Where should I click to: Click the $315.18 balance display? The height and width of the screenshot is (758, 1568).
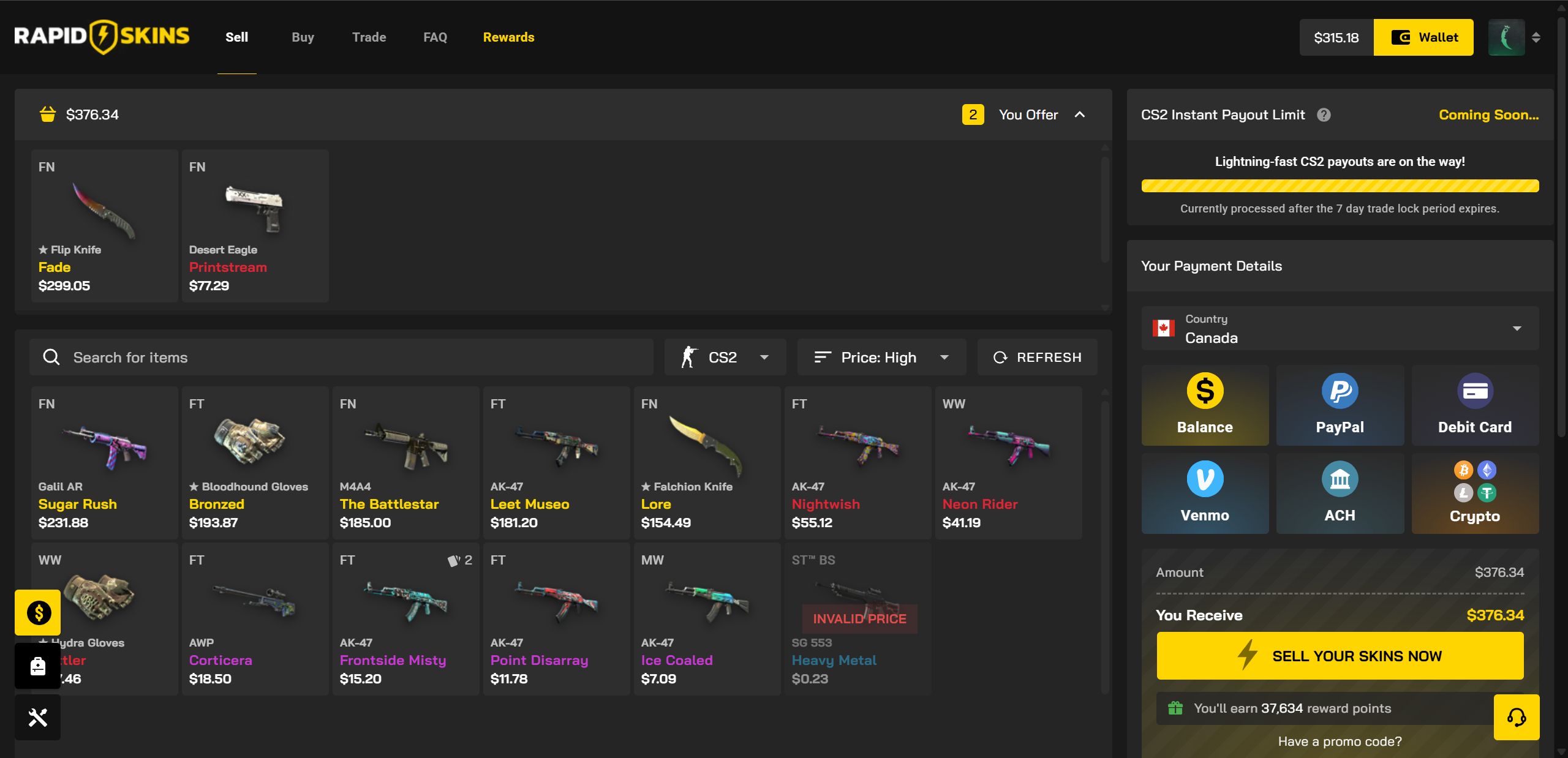(1336, 37)
